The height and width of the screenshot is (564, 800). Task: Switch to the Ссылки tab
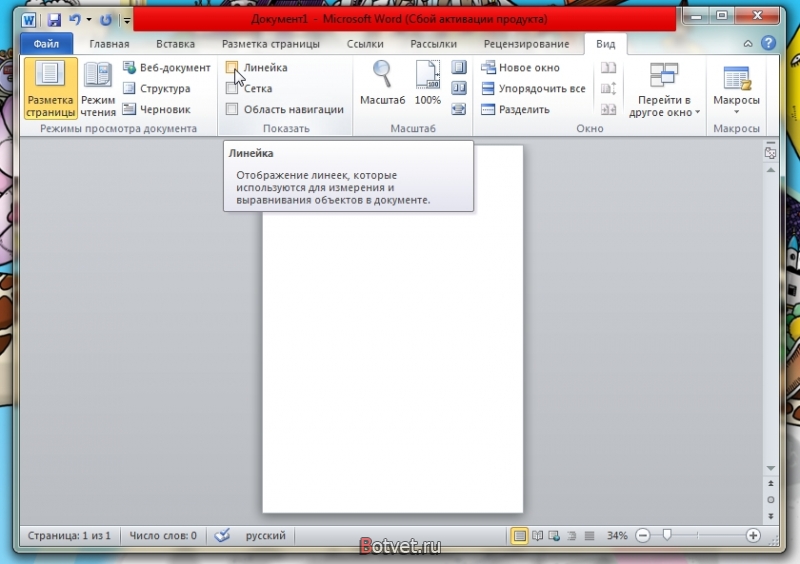365,44
